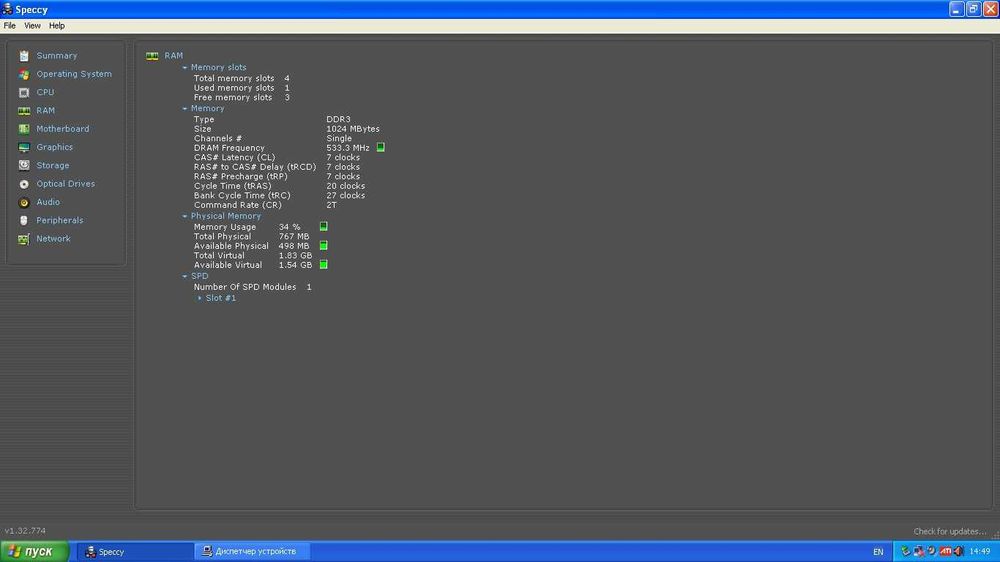Click the green Available Physical indicator
Screen dimensions: 1000x562
323,246
